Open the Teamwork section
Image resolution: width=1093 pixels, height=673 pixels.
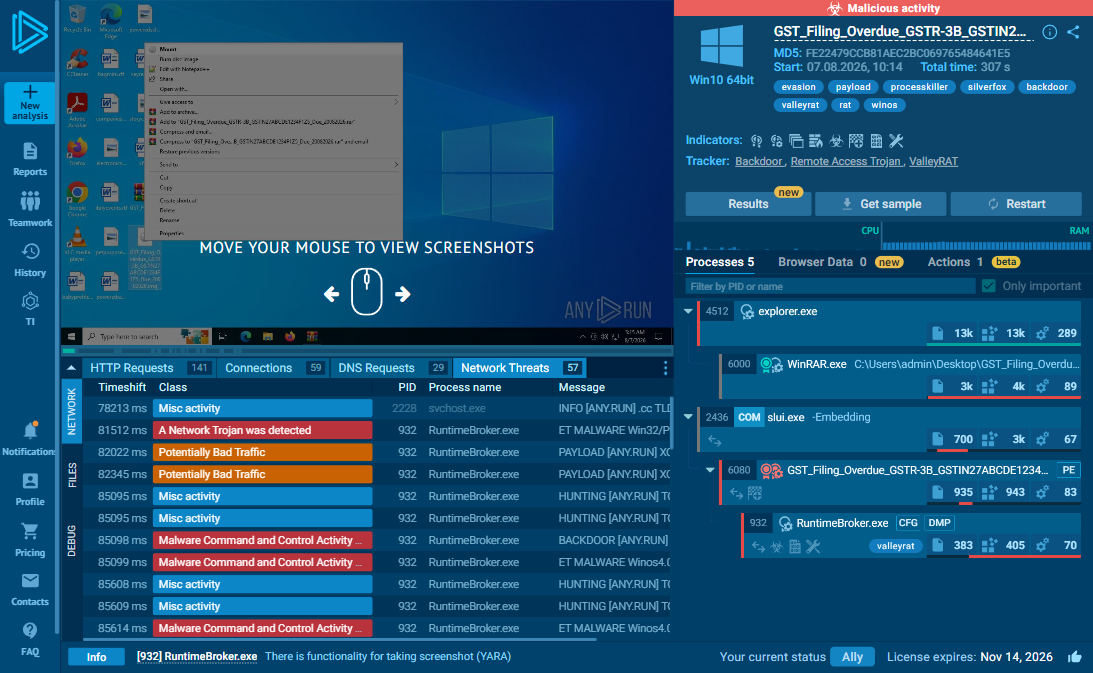point(30,209)
